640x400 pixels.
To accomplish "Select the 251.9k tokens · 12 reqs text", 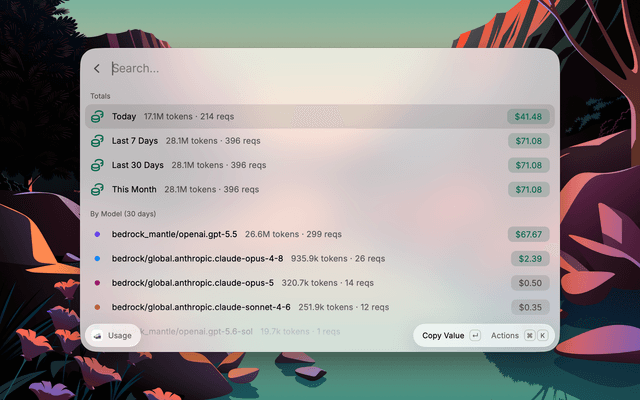I will [x=344, y=307].
